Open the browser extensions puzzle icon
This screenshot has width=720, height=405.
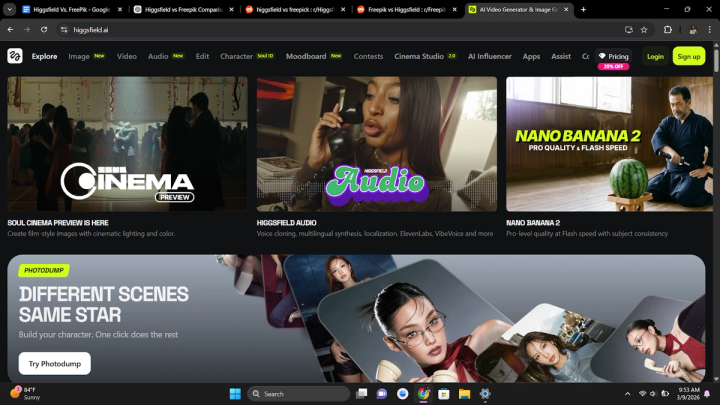pos(668,30)
